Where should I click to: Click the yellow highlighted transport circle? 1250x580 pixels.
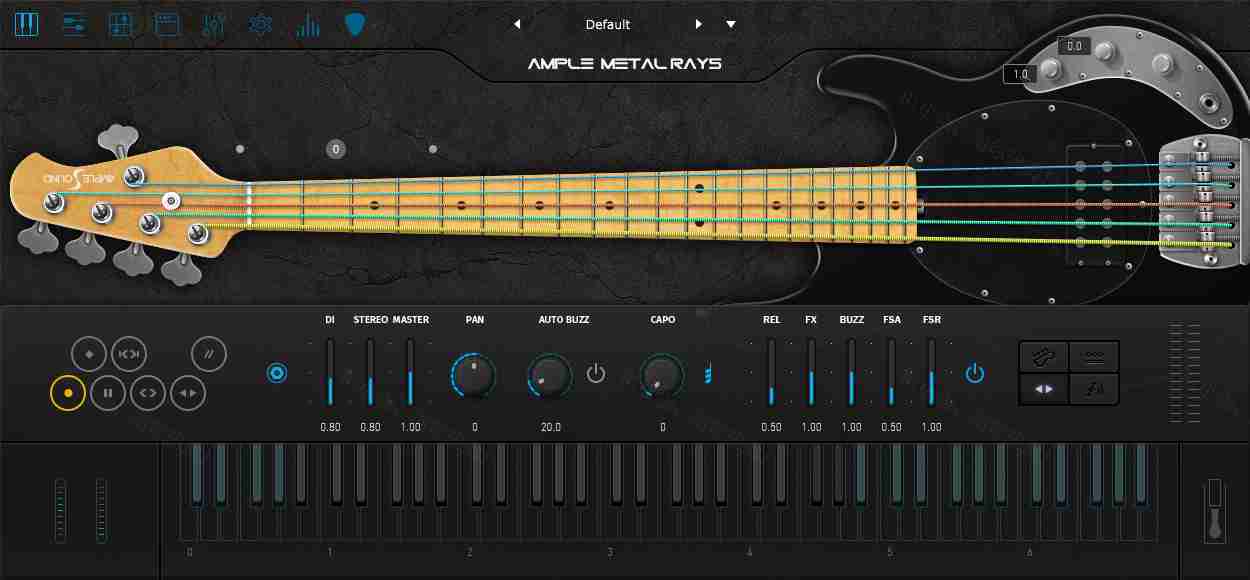point(68,392)
